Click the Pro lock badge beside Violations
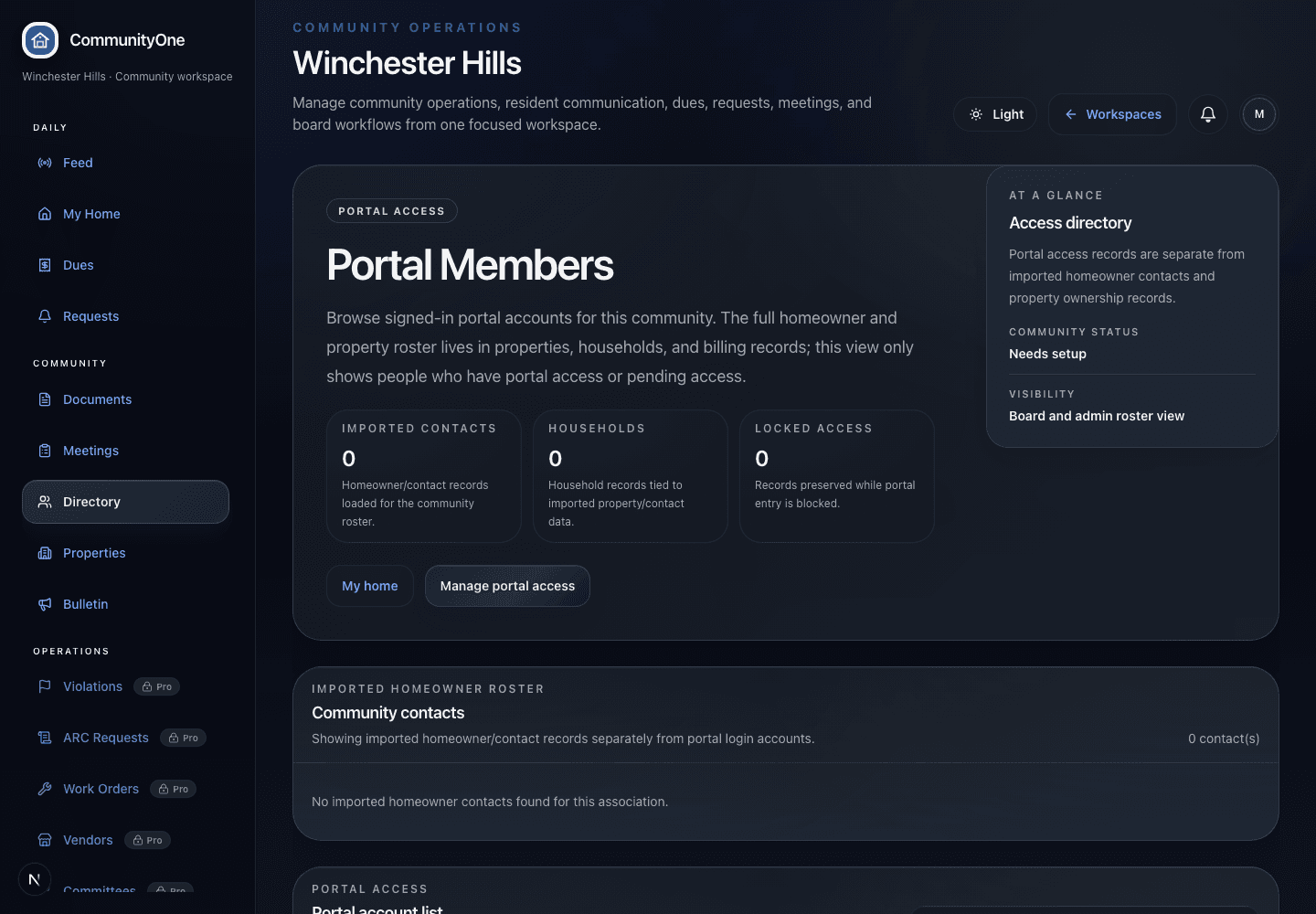 click(x=157, y=686)
